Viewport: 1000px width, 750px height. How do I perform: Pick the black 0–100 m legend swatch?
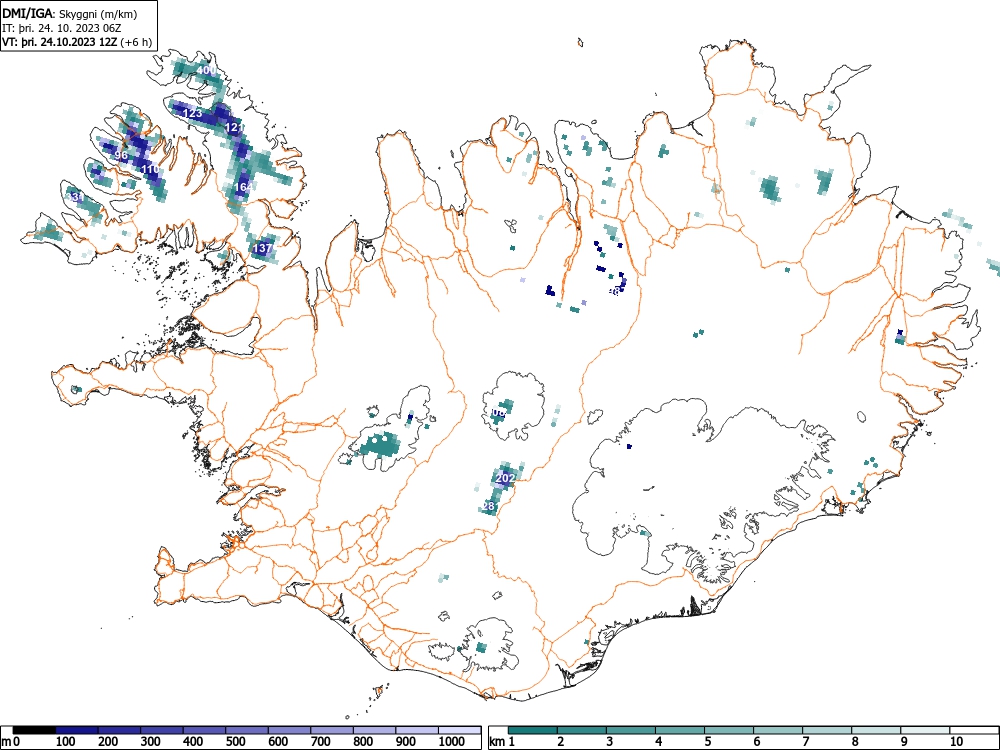pyautogui.click(x=34, y=730)
